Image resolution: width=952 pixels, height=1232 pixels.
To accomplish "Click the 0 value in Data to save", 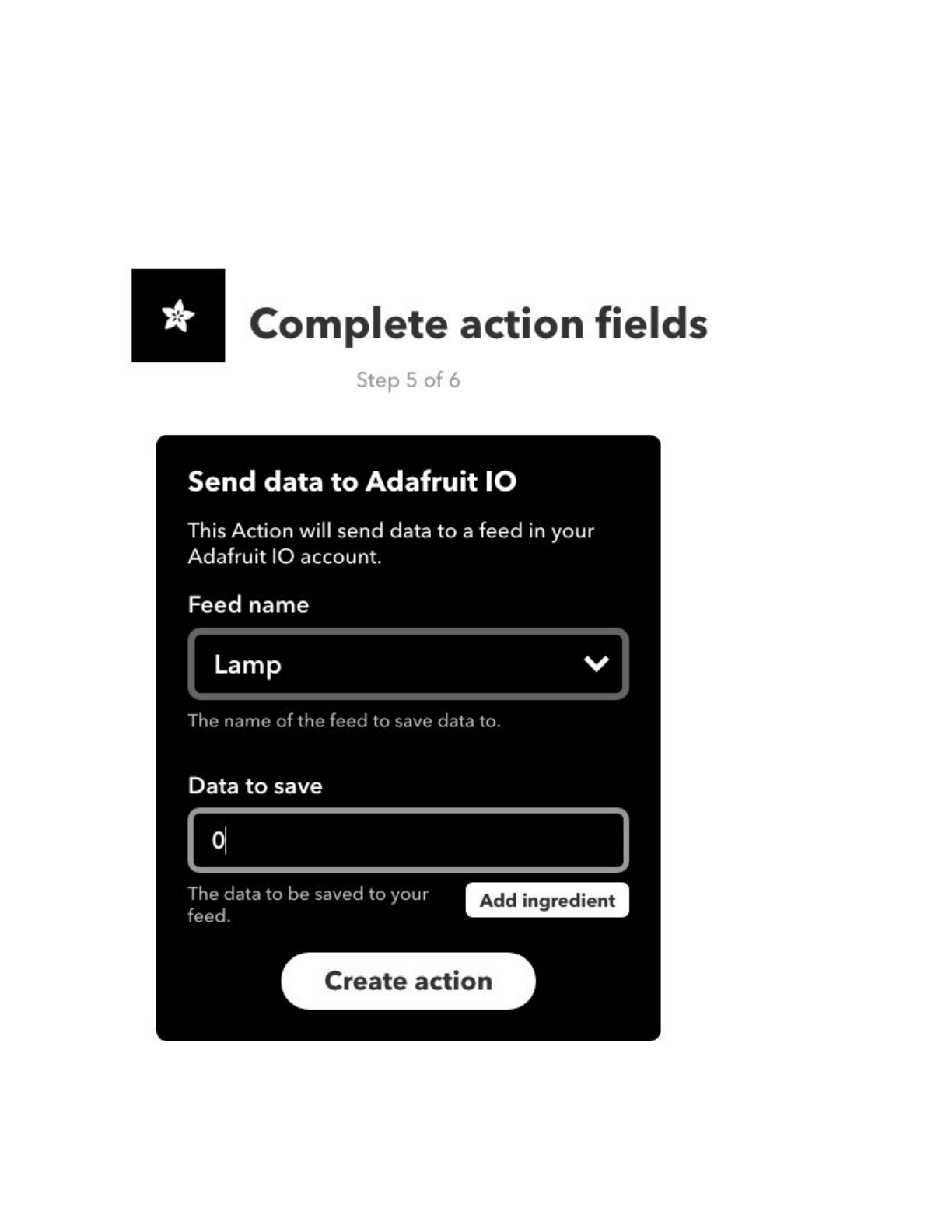I will coord(218,840).
